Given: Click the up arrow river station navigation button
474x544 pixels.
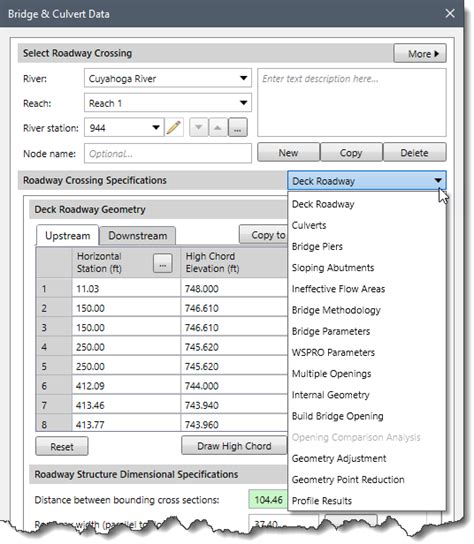Looking at the screenshot, I should pyautogui.click(x=218, y=127).
